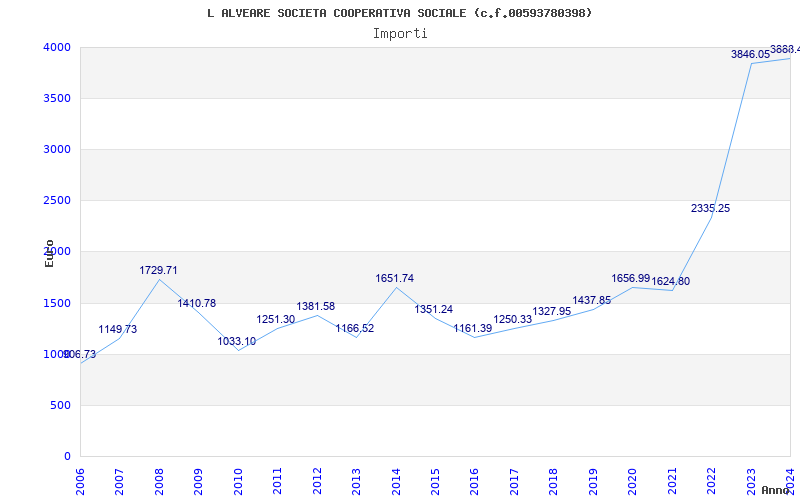This screenshot has height=500, width=800.
Task: Click the 1351.24 data label
Action: pyautogui.click(x=434, y=310)
